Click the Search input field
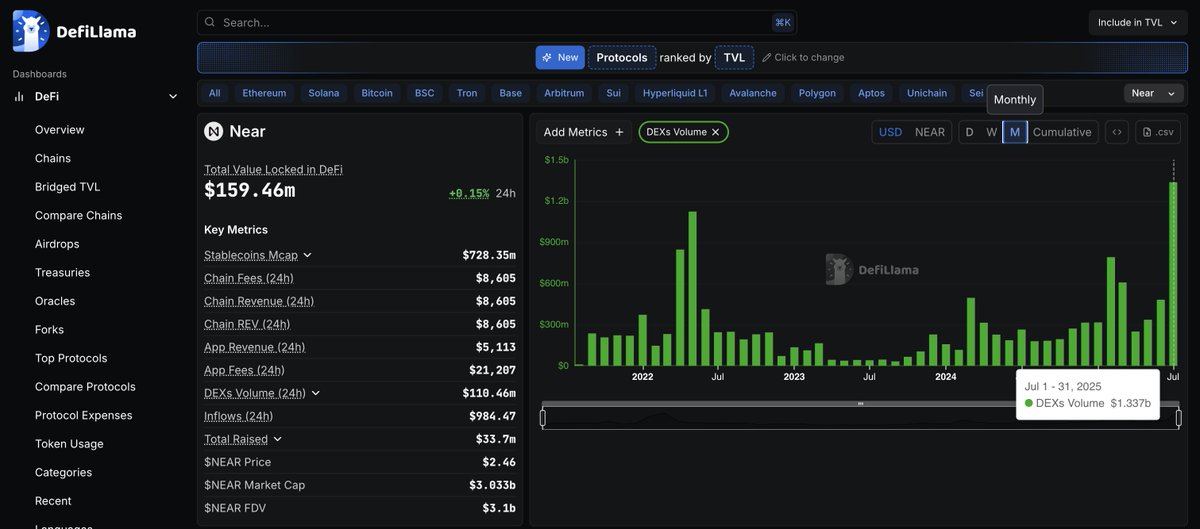This screenshot has height=529, width=1200. (x=497, y=22)
